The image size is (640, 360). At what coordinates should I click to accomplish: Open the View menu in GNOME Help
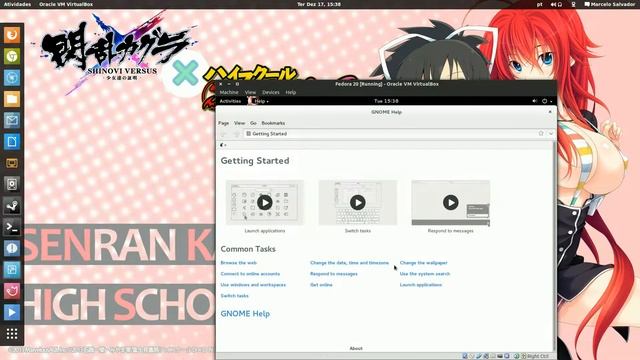click(240, 123)
